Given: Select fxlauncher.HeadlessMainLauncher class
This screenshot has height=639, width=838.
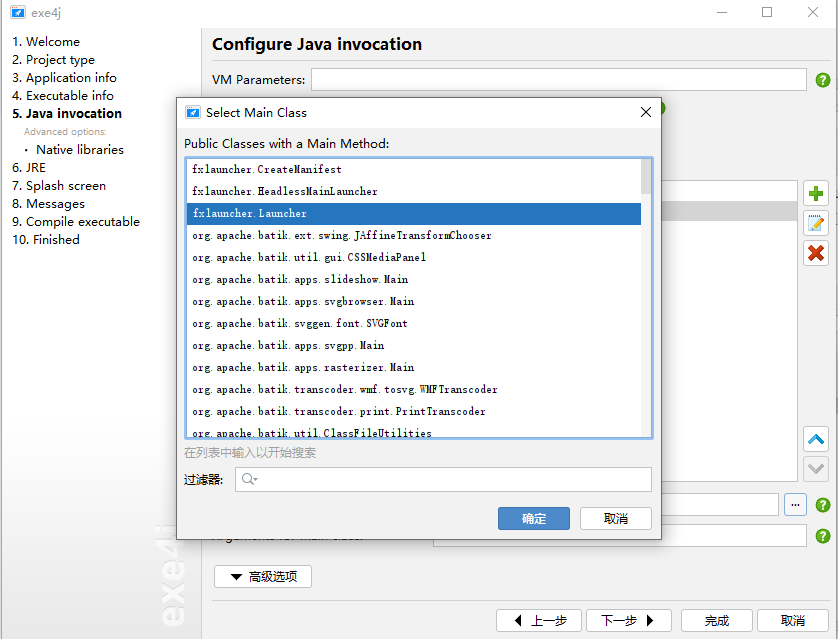Looking at the screenshot, I should click(414, 191).
